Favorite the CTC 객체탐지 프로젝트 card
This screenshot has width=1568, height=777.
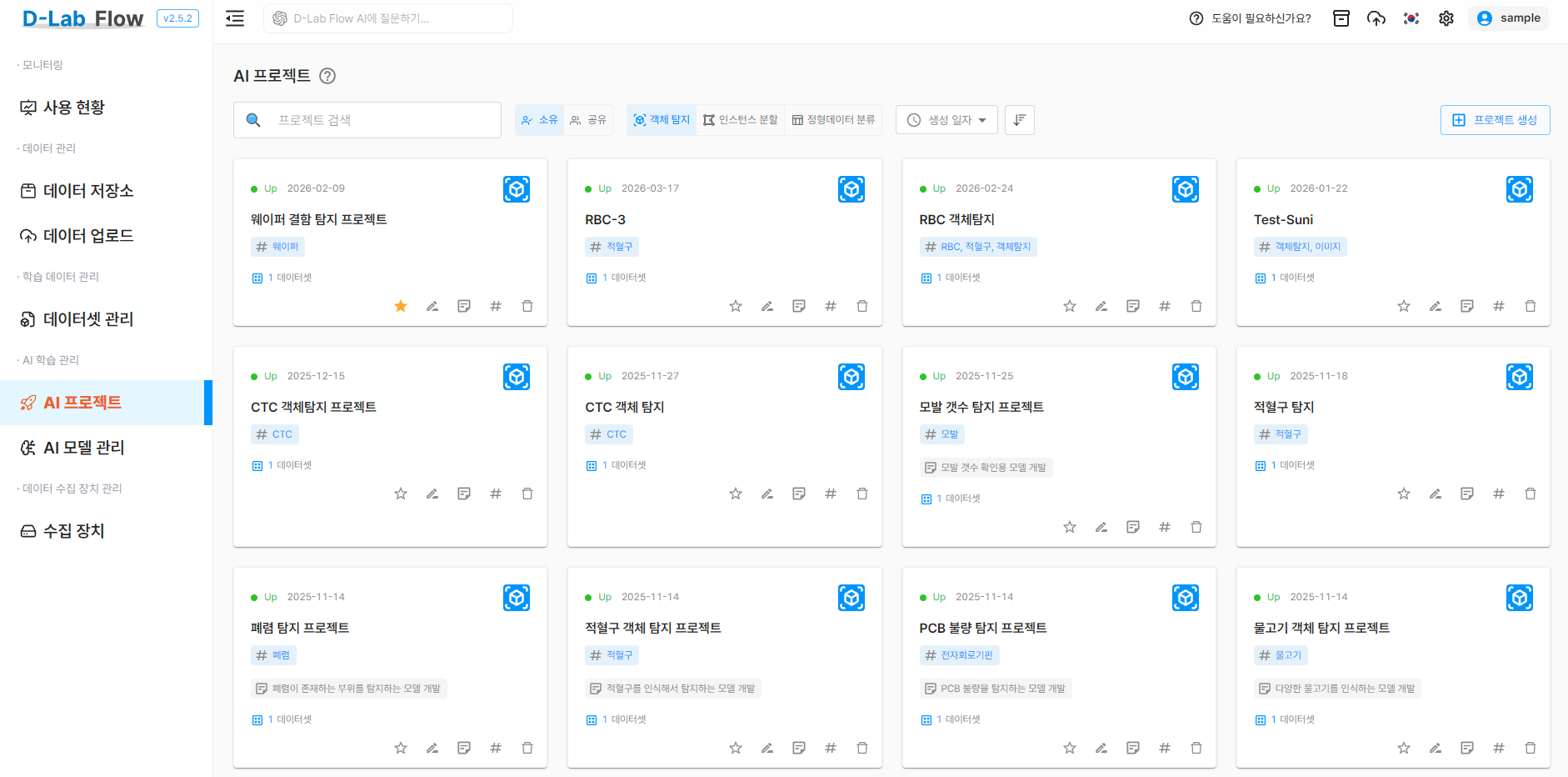pyautogui.click(x=401, y=494)
